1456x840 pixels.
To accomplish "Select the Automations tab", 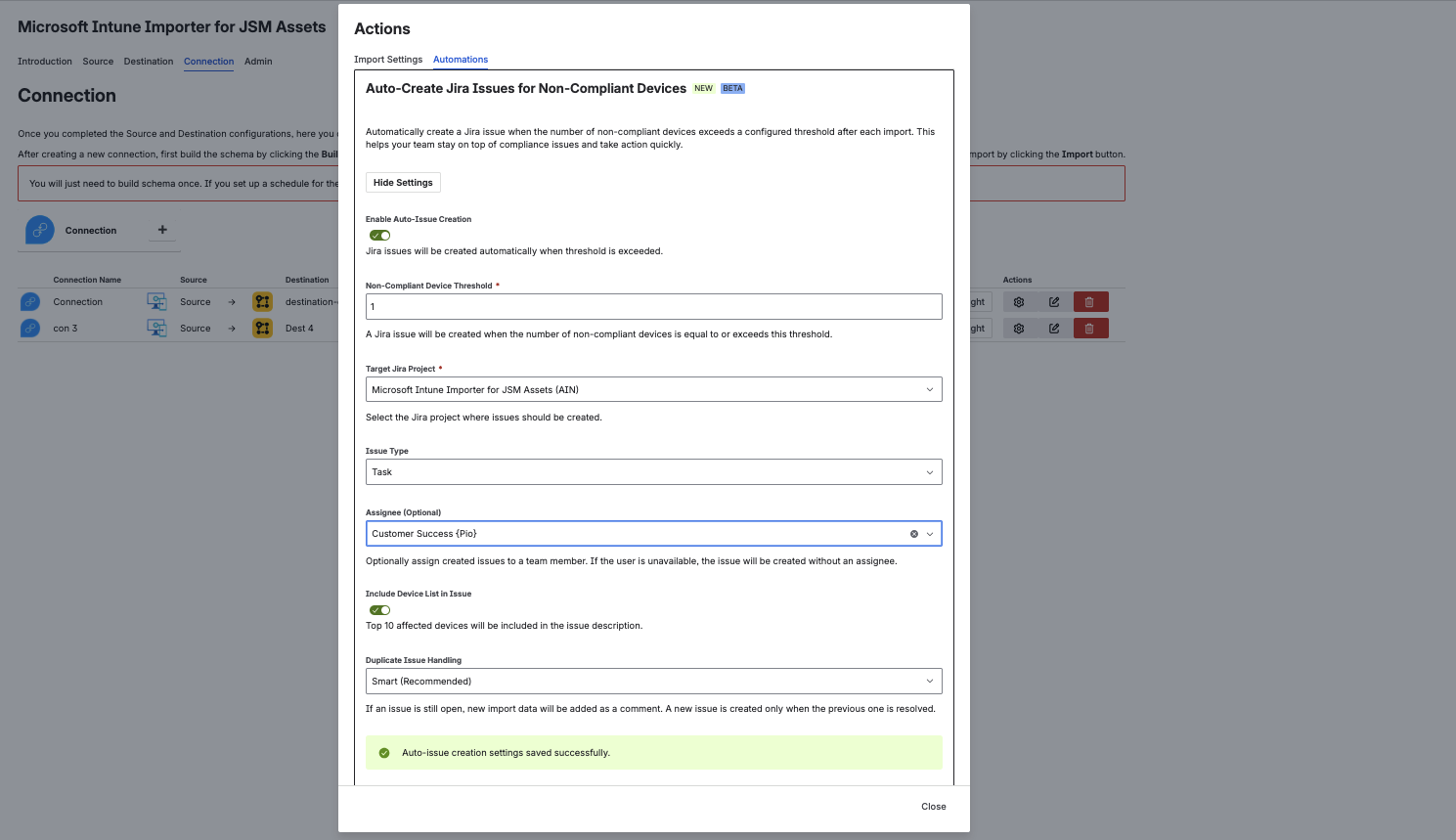I will click(x=461, y=60).
